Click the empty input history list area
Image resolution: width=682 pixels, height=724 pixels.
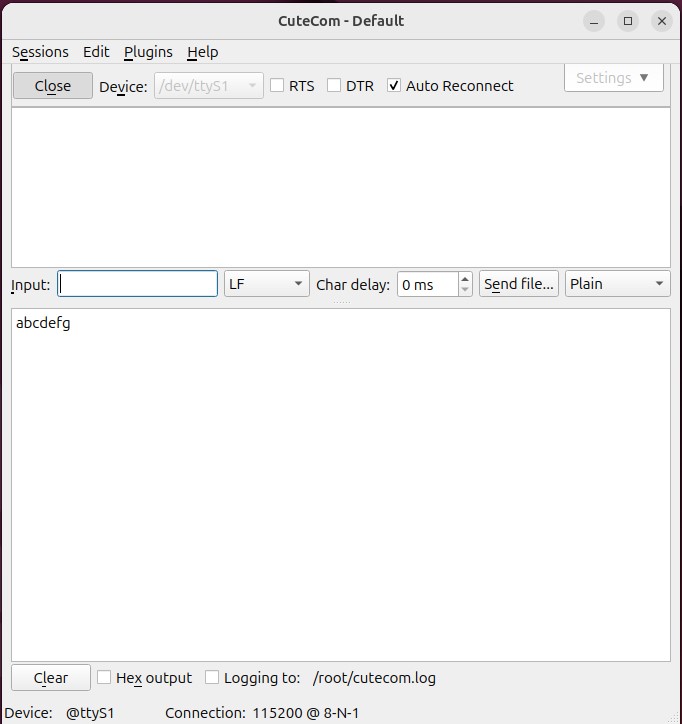[x=341, y=187]
